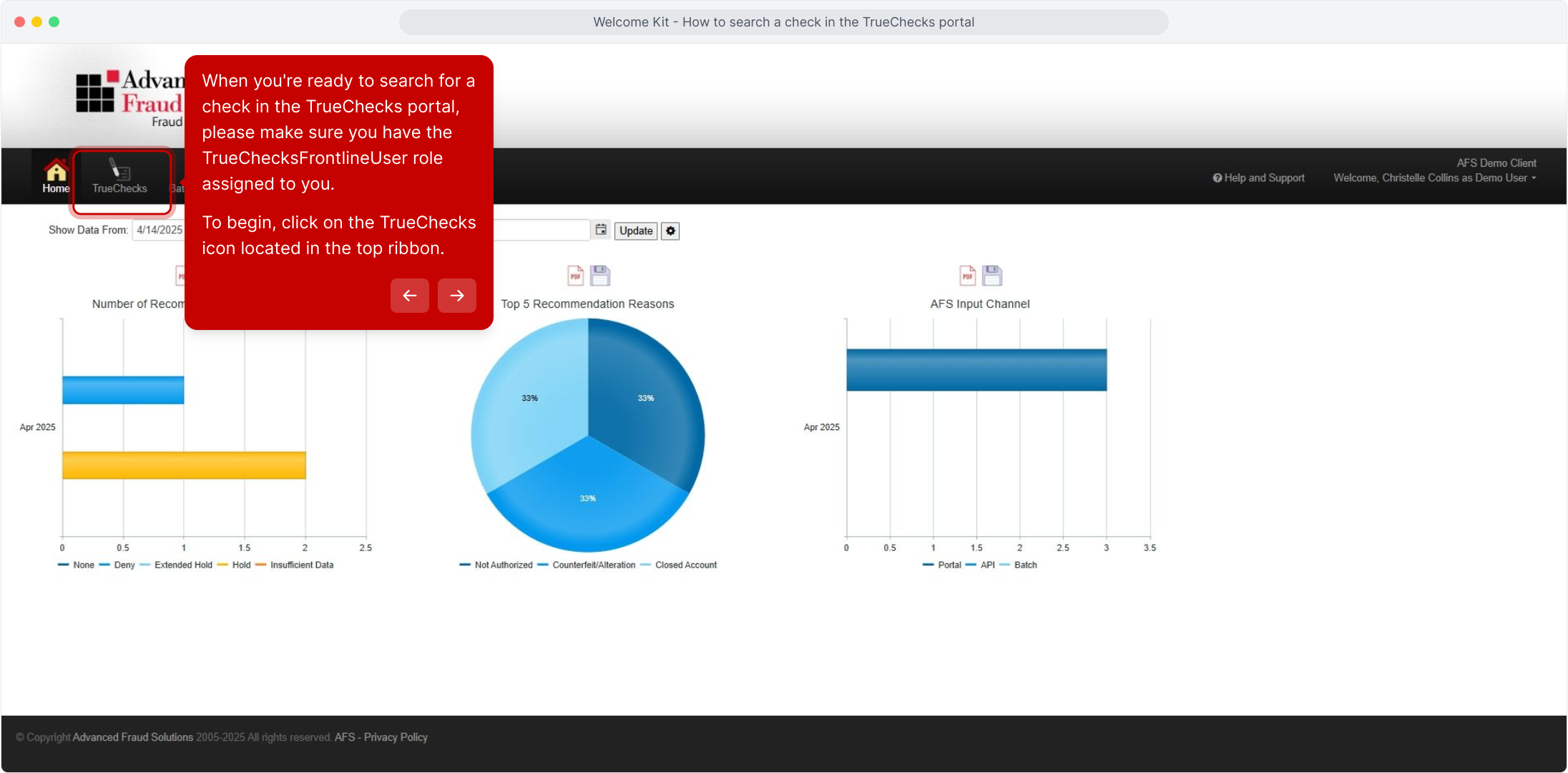Click the tooltip's back arrow button

pyautogui.click(x=410, y=296)
